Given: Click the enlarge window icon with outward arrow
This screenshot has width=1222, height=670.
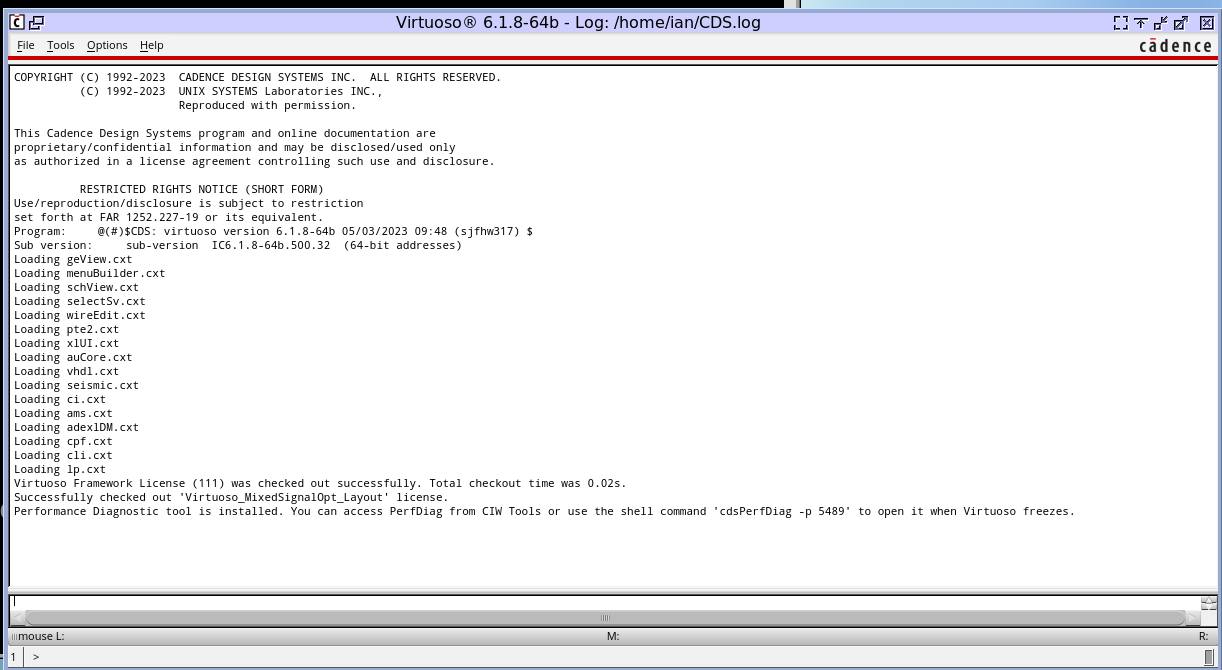Looking at the screenshot, I should coord(1181,22).
